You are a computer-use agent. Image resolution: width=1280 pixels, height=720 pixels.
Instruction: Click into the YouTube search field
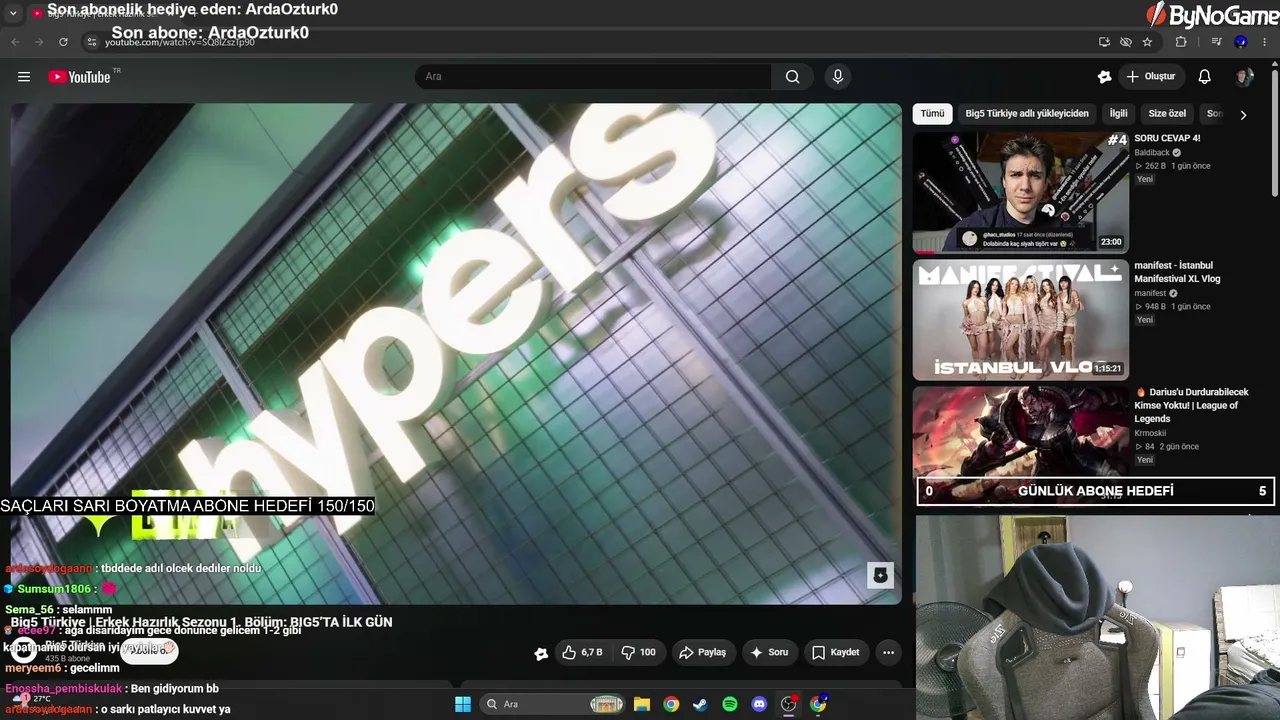(x=593, y=77)
